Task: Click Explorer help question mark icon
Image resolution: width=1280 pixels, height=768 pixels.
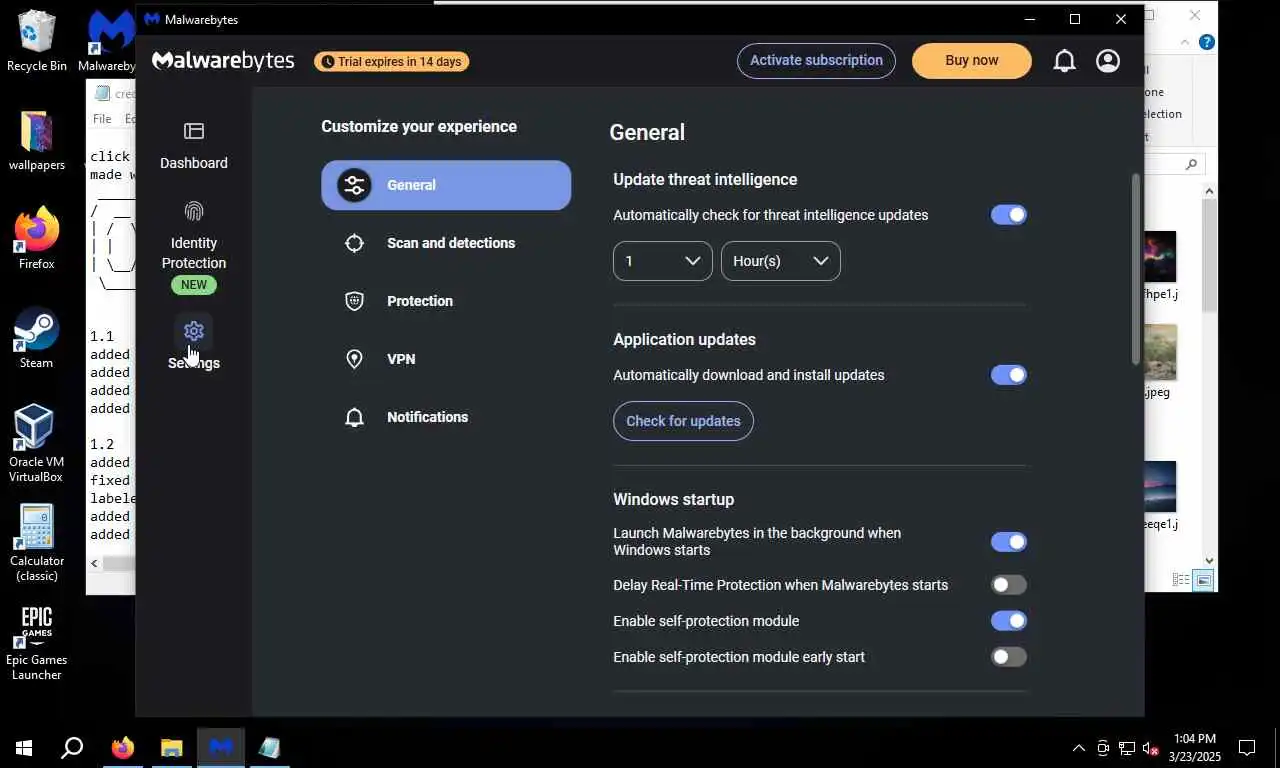Action: click(x=1207, y=42)
